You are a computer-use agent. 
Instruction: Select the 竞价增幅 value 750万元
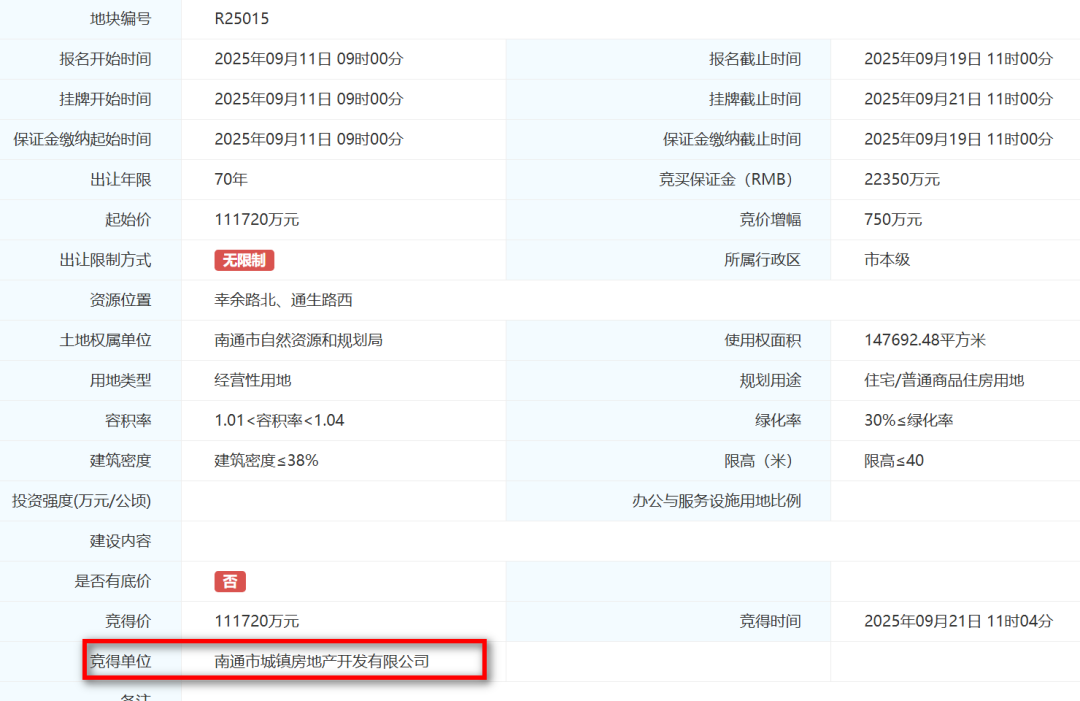893,219
